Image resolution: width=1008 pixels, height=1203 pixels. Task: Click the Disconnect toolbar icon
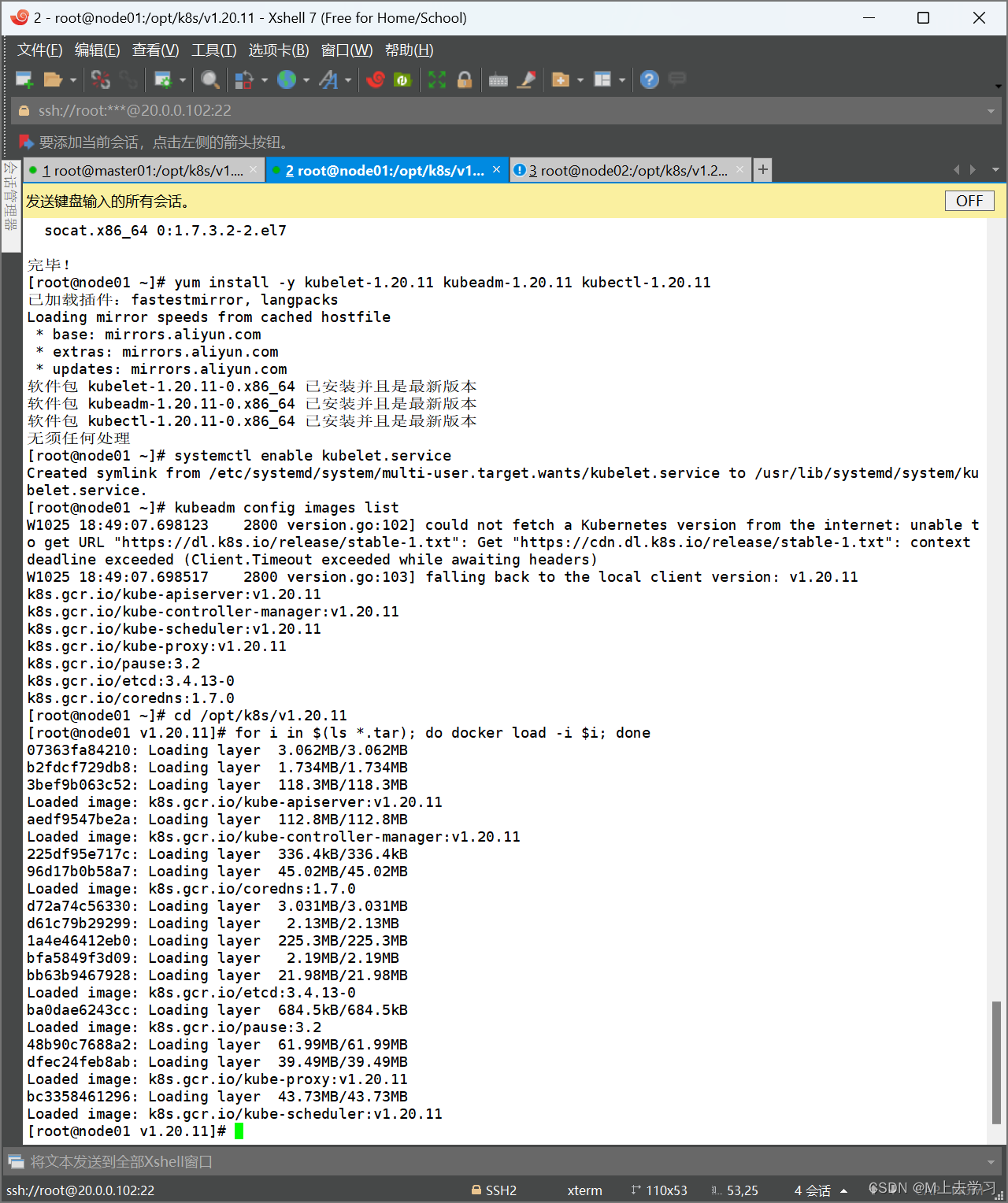pyautogui.click(x=101, y=80)
